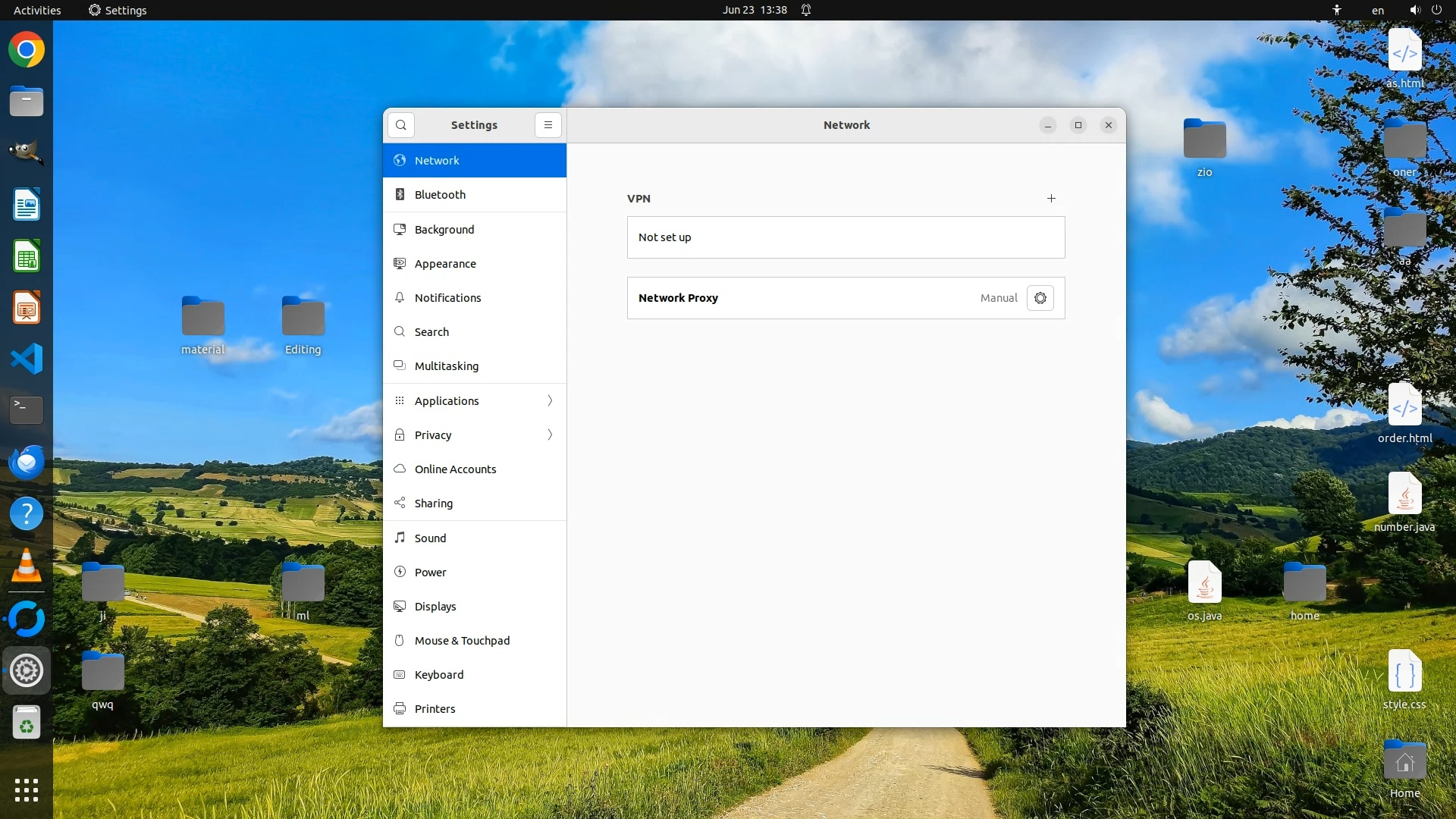Launch Visual Studio Code from dock
Screen dimensions: 1456x819
point(27,359)
